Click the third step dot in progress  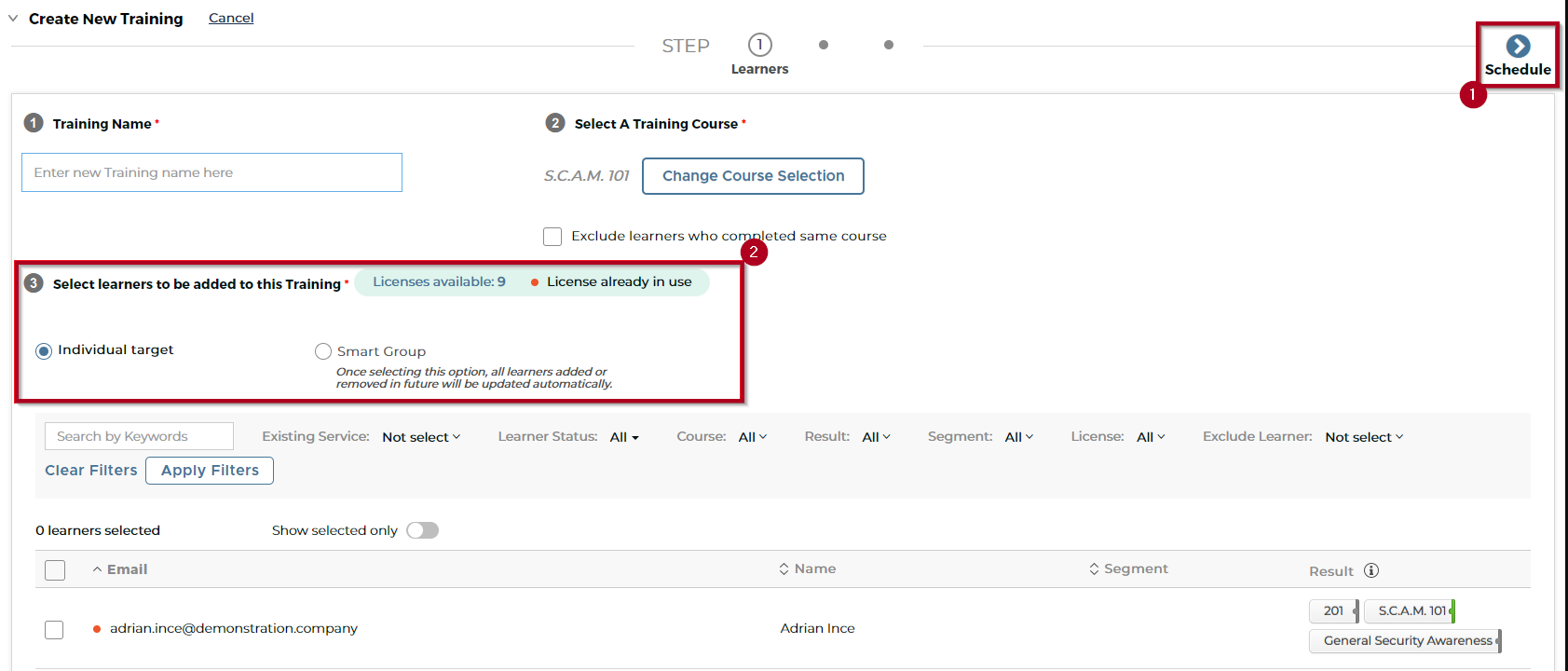pos(889,45)
